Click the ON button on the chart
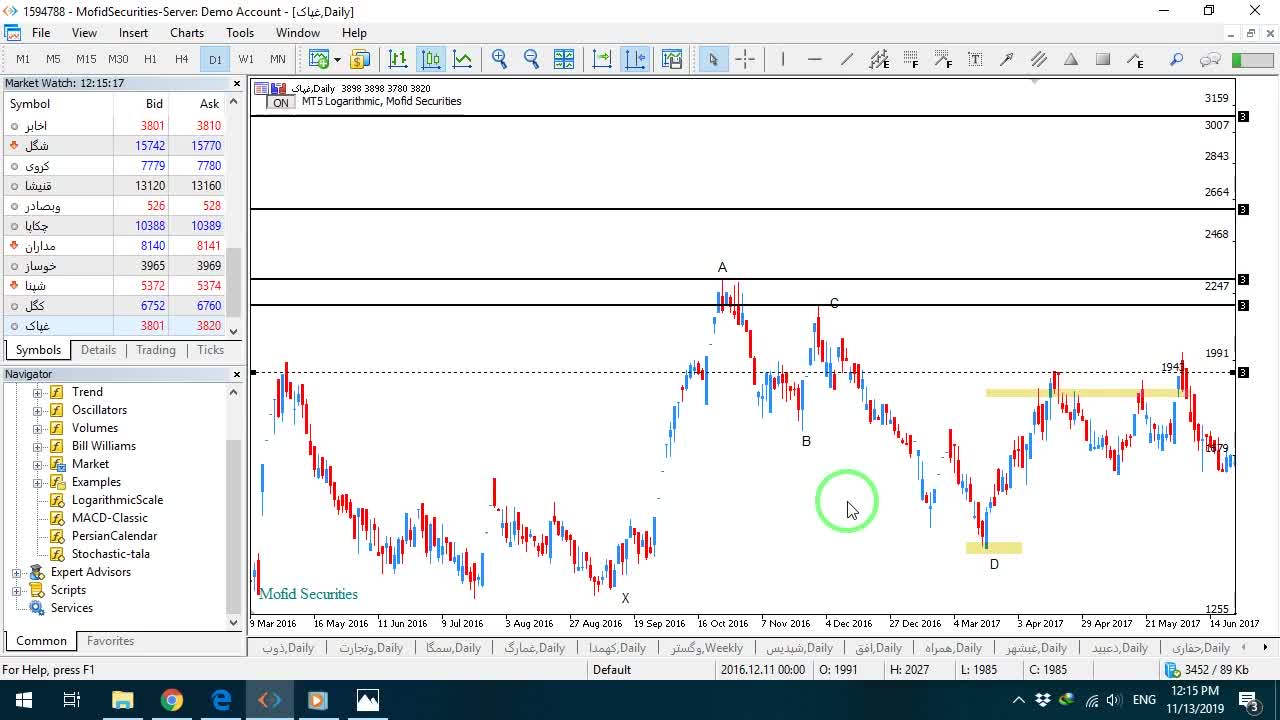The width and height of the screenshot is (1280, 720). click(x=280, y=102)
